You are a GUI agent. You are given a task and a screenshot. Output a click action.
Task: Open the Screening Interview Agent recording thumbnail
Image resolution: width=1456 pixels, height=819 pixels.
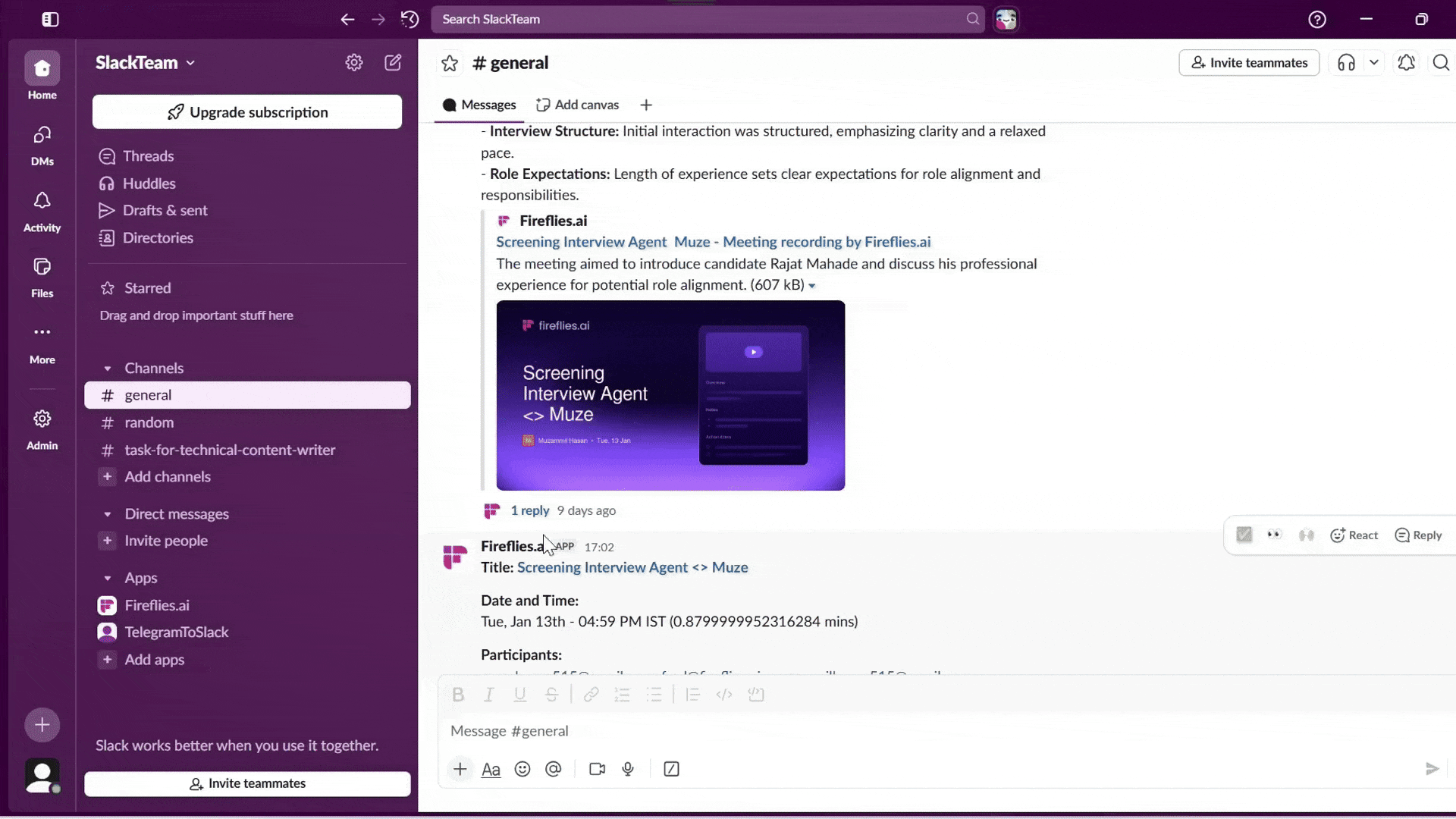click(x=670, y=395)
